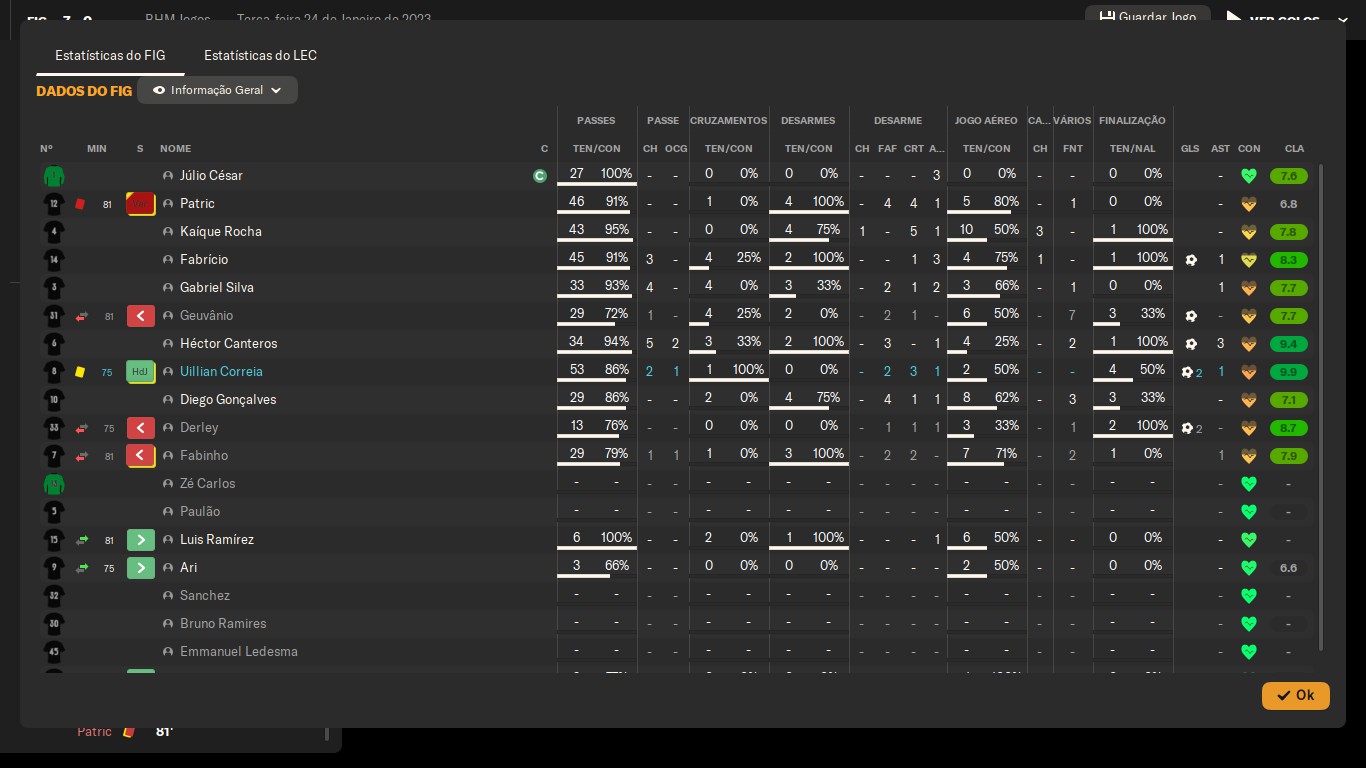The width and height of the screenshot is (1366, 768).
Task: Click Uillian Correia's HdJ status badge
Action: [x=140, y=372]
